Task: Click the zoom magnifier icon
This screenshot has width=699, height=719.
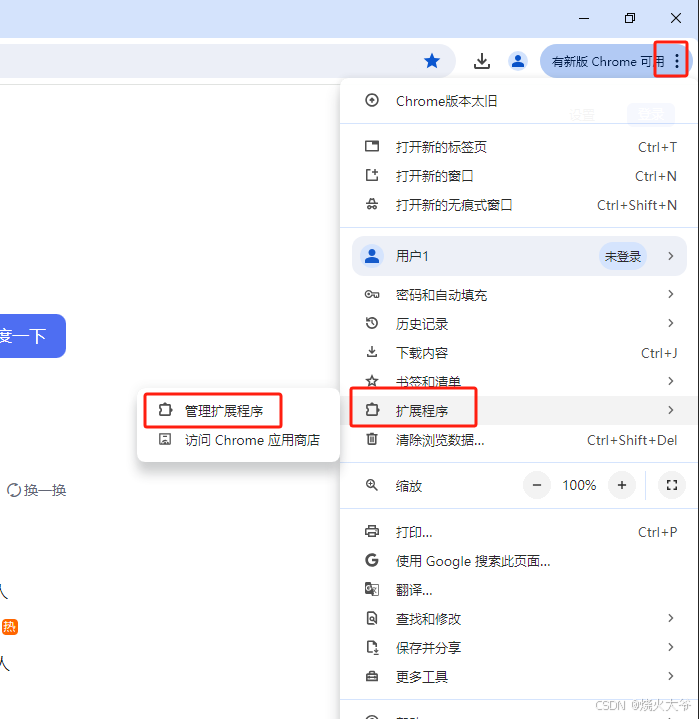Action: (x=372, y=485)
